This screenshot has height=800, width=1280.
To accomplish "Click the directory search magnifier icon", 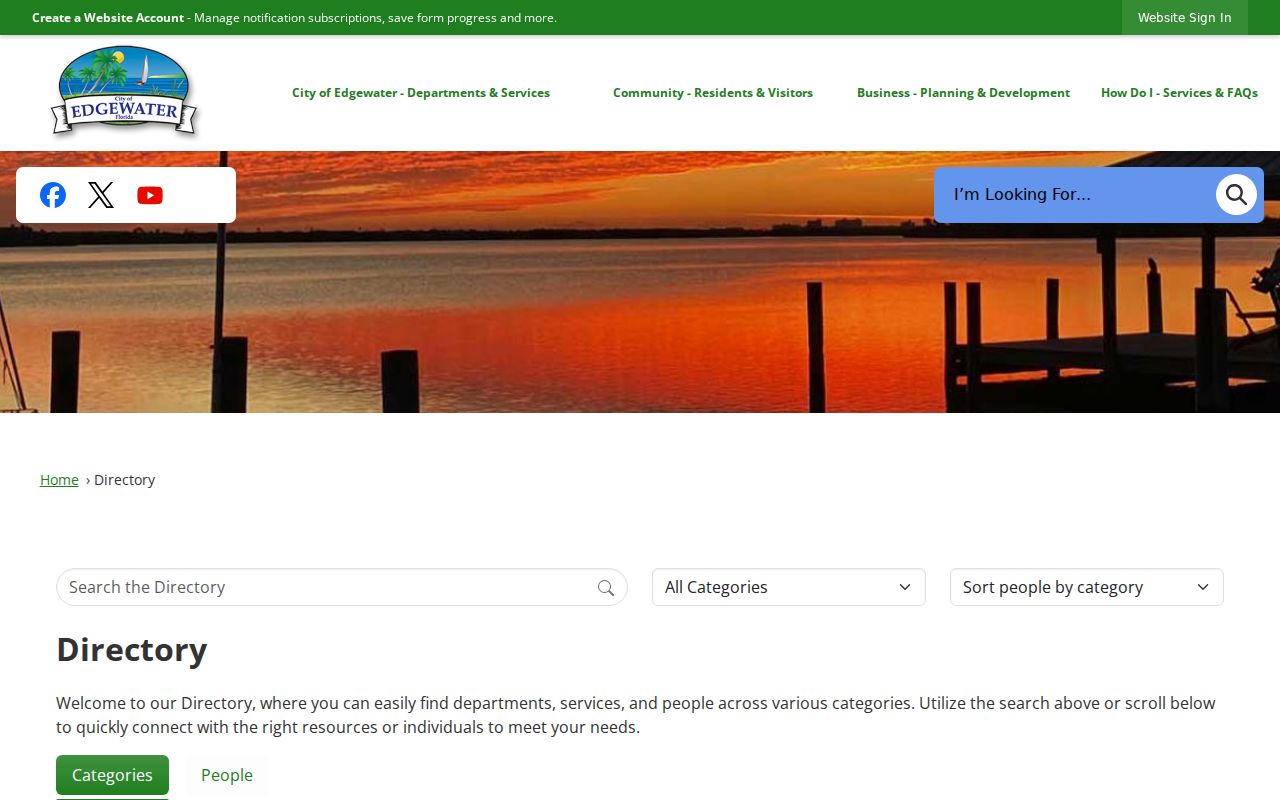I will click(606, 588).
